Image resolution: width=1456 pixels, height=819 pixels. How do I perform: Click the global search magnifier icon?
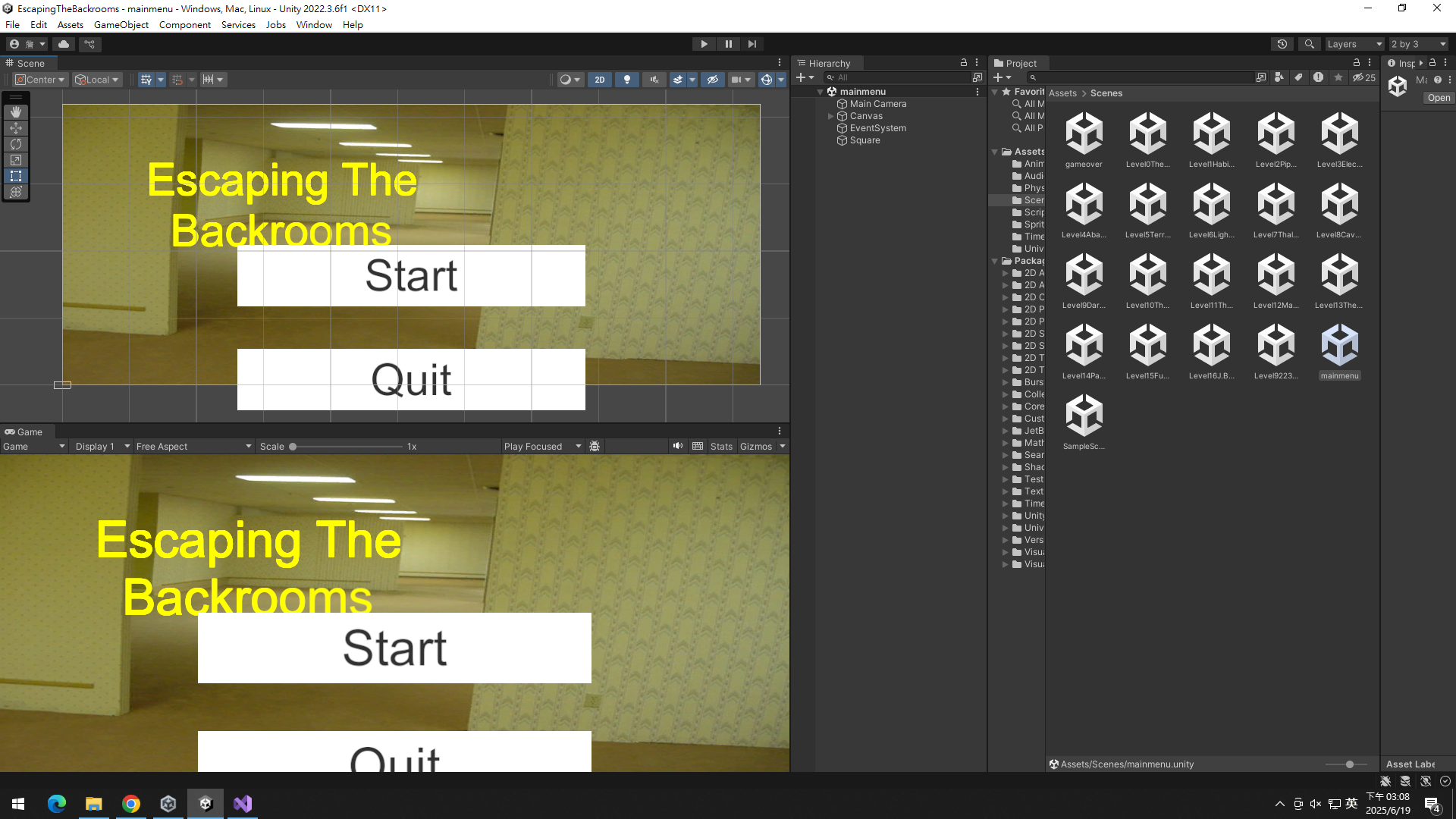(x=1310, y=44)
